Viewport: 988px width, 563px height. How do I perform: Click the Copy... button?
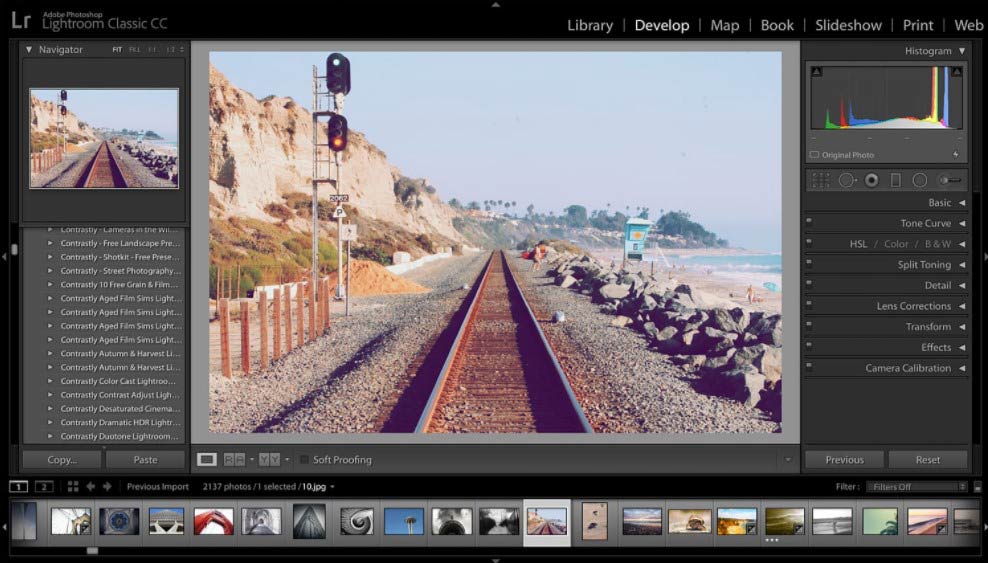click(x=62, y=460)
